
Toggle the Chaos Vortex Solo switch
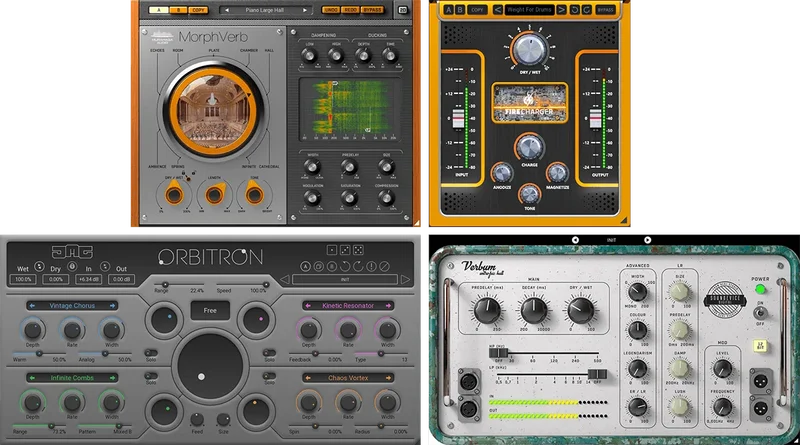pos(269,376)
